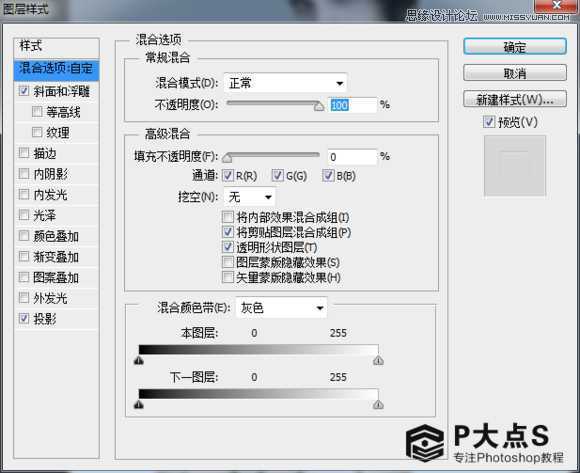Uncheck 透明形状图层 checkbox
This screenshot has width=580, height=473.
click(x=227, y=247)
